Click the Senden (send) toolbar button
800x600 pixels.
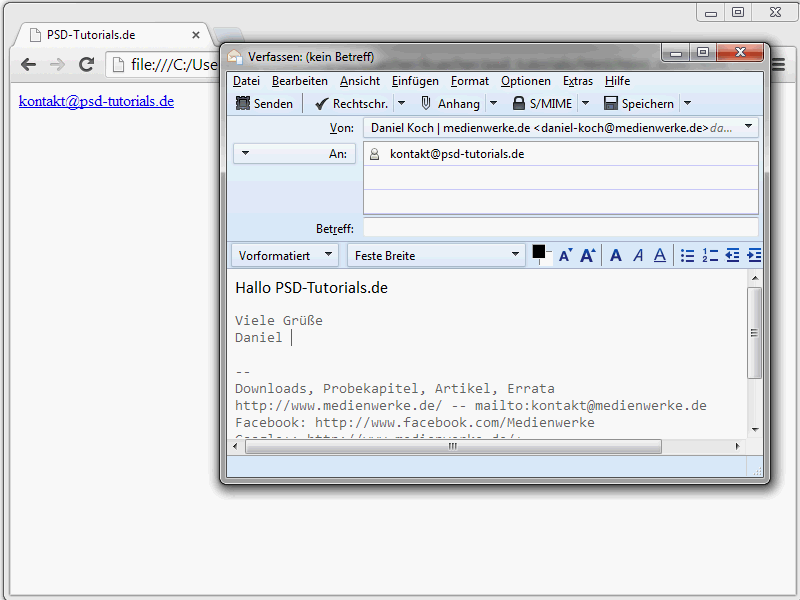pos(264,104)
